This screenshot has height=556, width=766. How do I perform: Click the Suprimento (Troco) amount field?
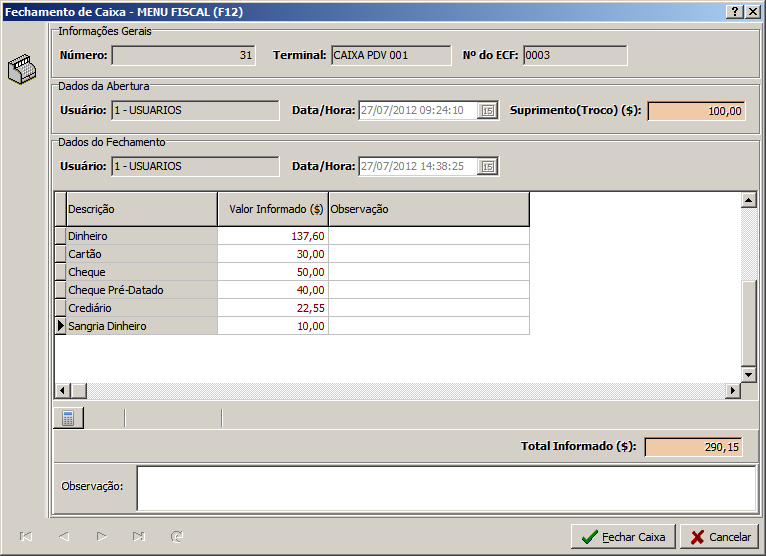696,111
